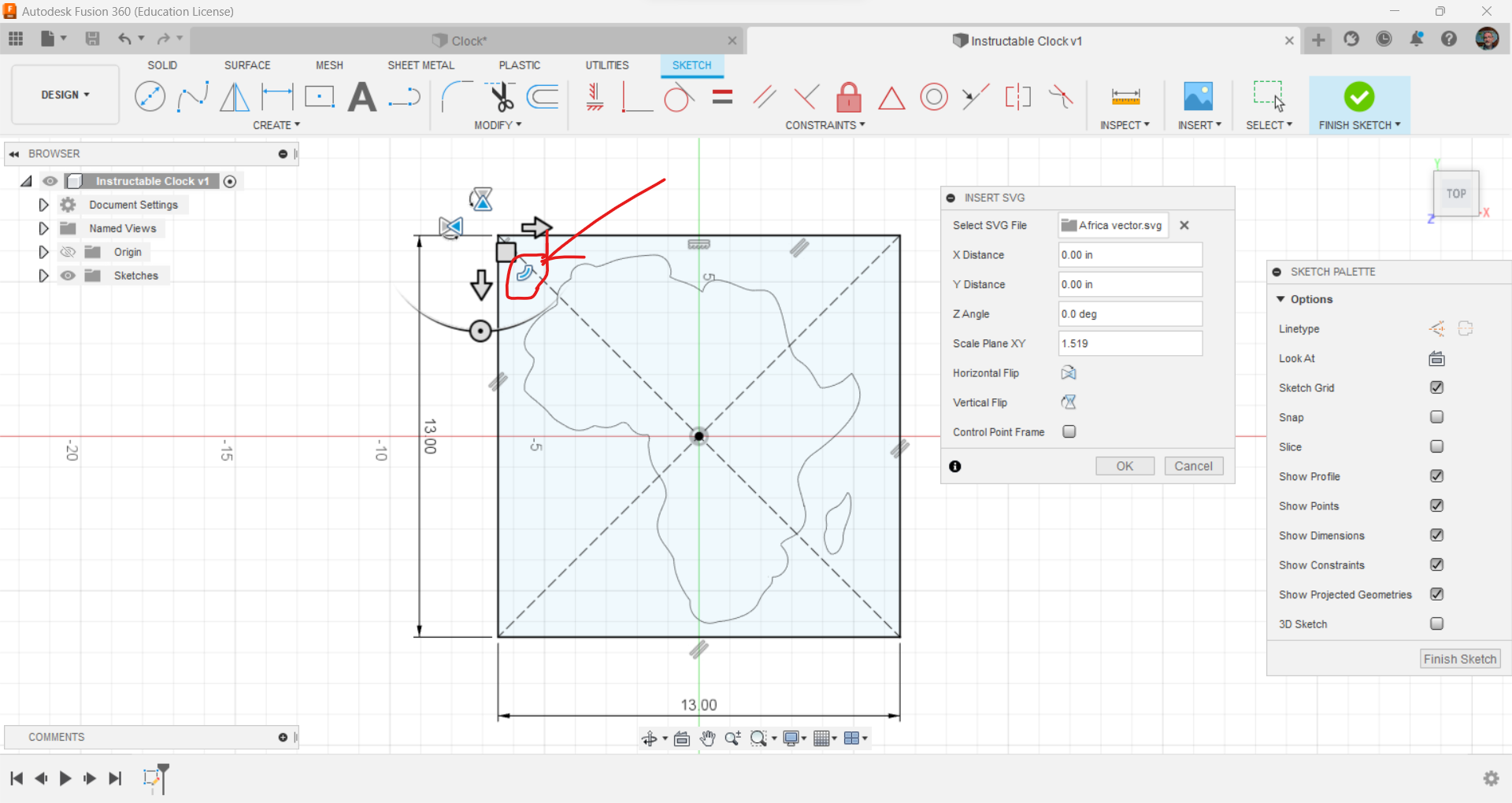Image resolution: width=1512 pixels, height=803 pixels.
Task: Apply the Equal constraint
Action: 722,96
